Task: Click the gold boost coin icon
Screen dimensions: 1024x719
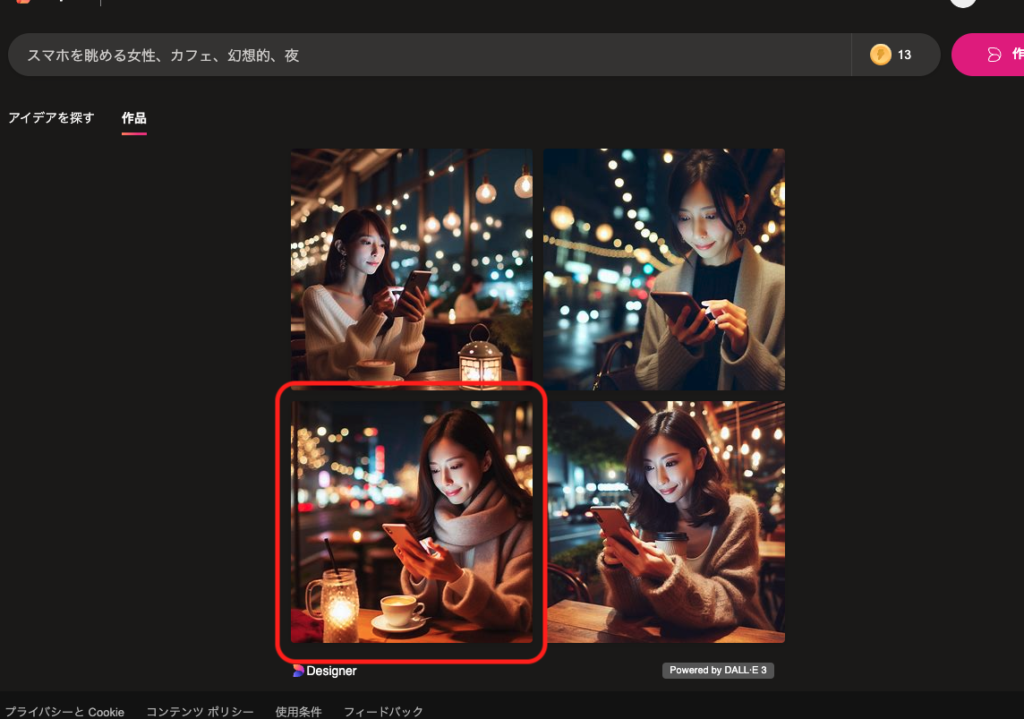Action: pos(880,55)
